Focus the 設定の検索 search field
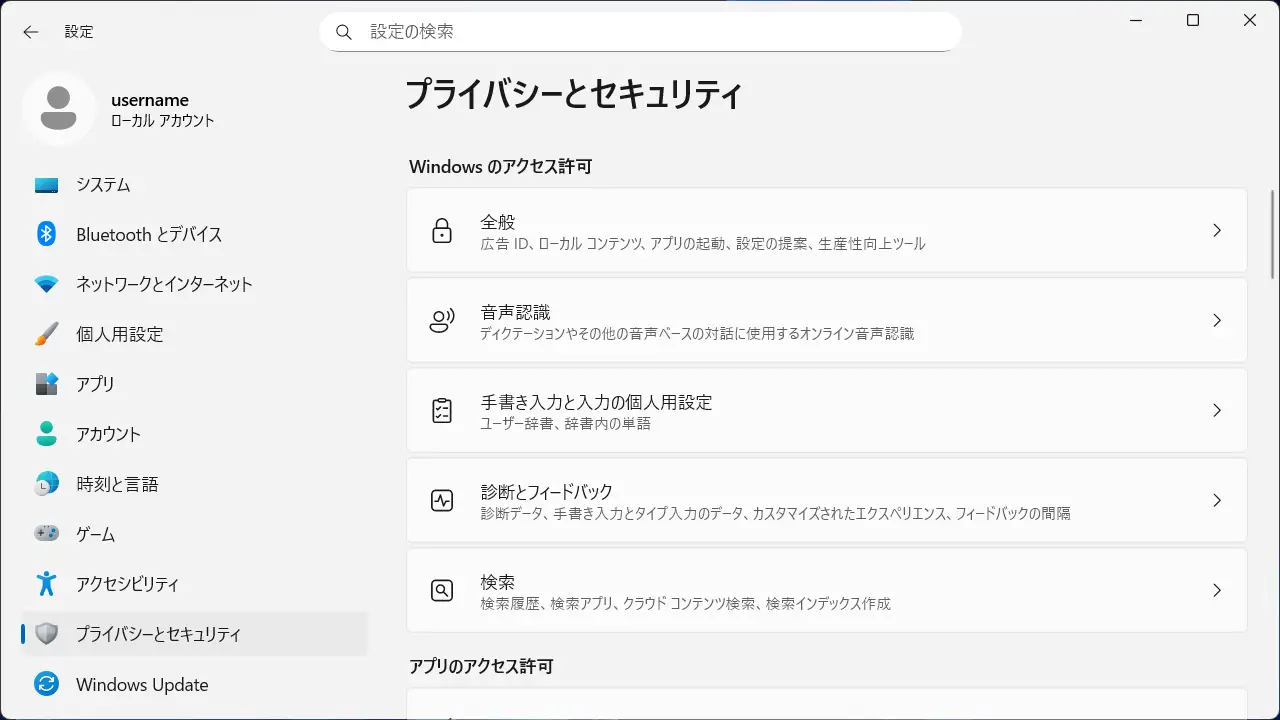The height and width of the screenshot is (720, 1280). tap(650, 32)
